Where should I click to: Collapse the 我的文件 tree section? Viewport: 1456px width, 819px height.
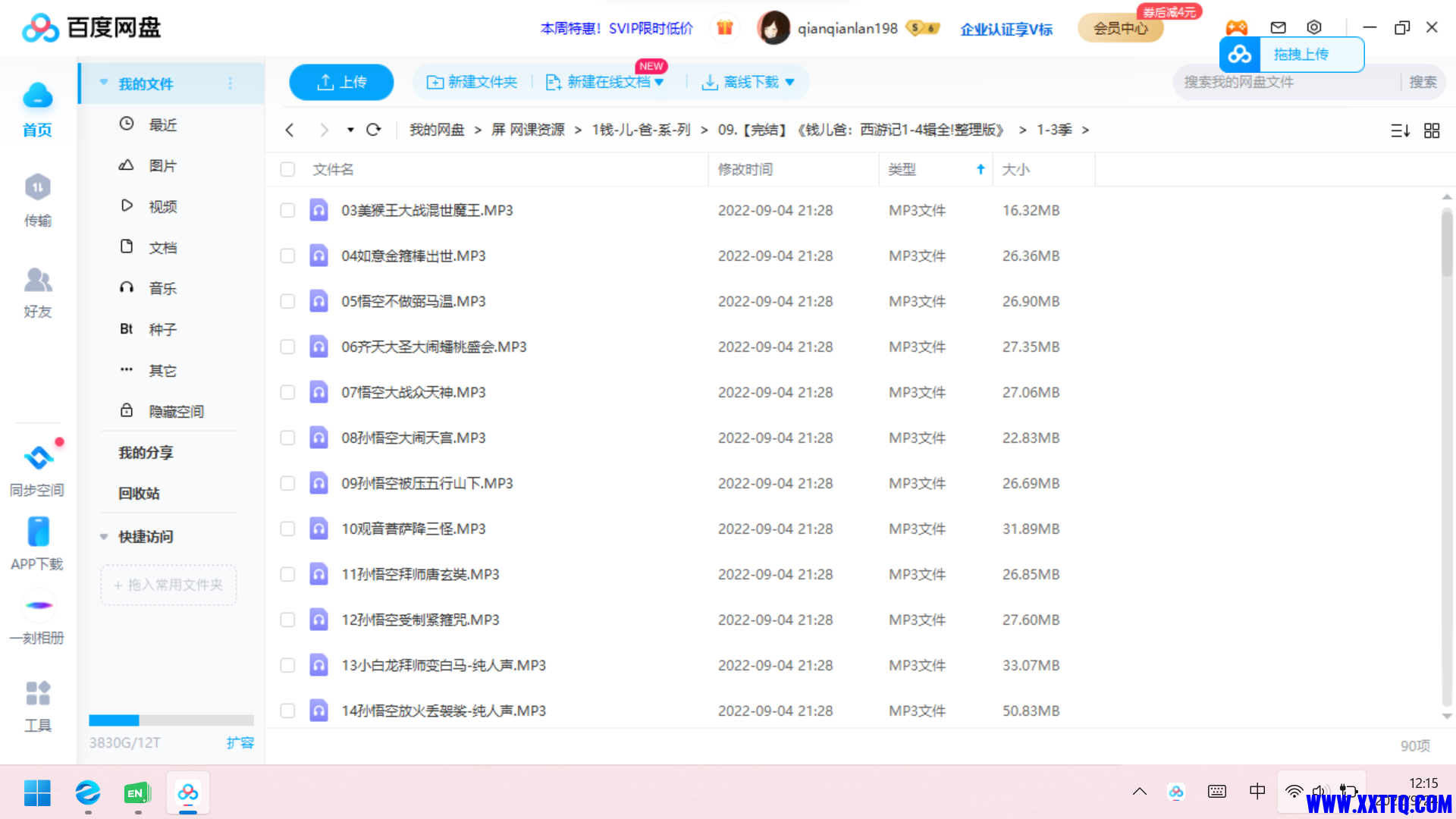click(104, 83)
